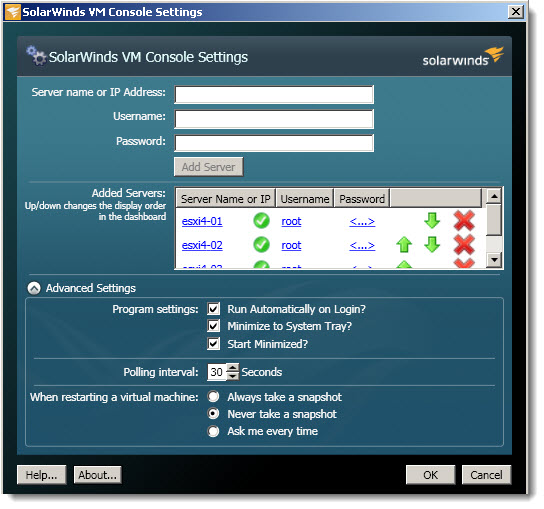Close the VM Console Settings window
The width and height of the screenshot is (544, 509).
pos(515,12)
